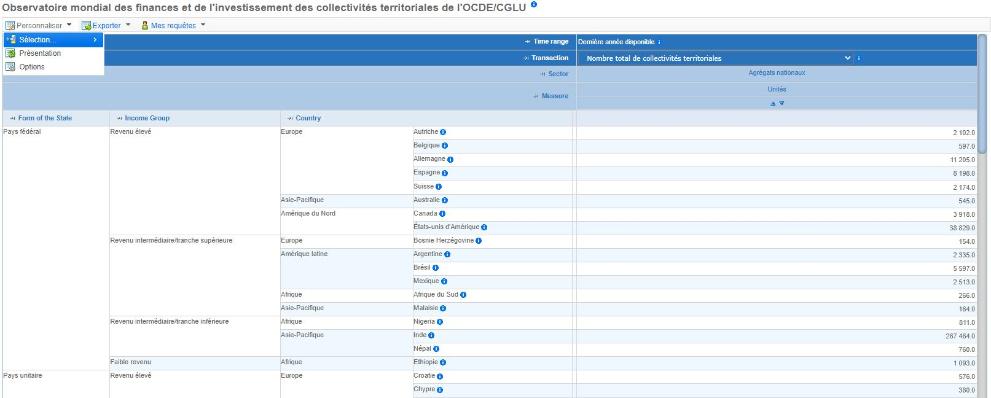Image resolution: width=991 pixels, height=398 pixels.
Task: Open info icon next to Brésil
Action: point(435,268)
